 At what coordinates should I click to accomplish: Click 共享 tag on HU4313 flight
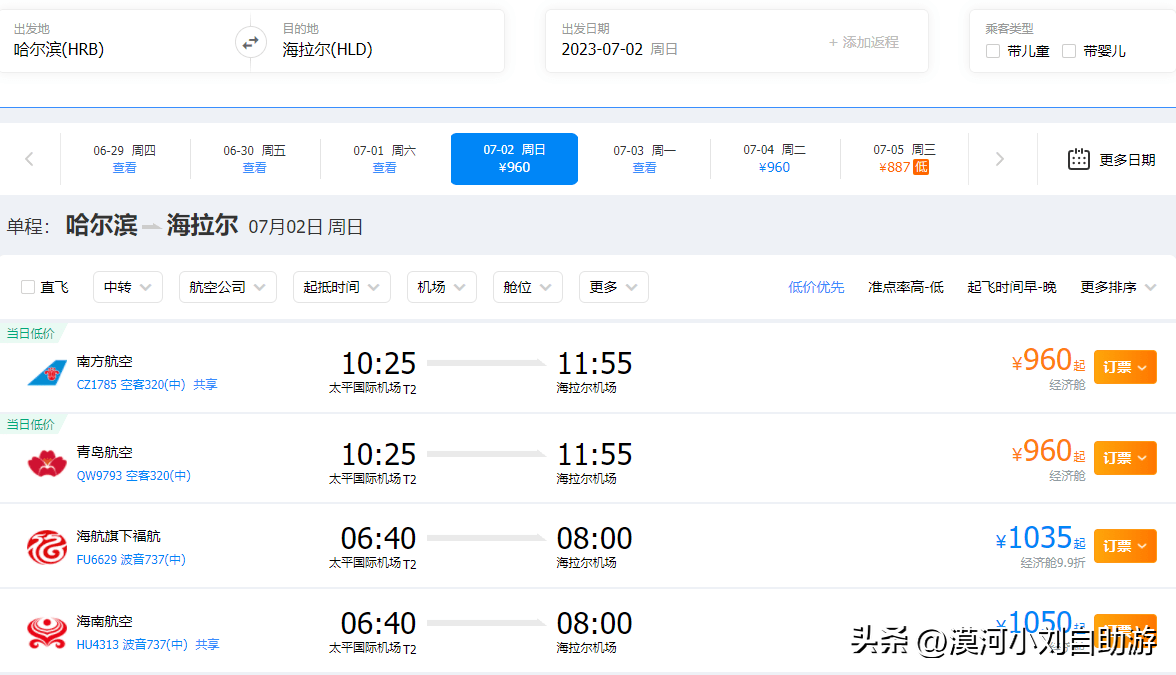click(207, 644)
